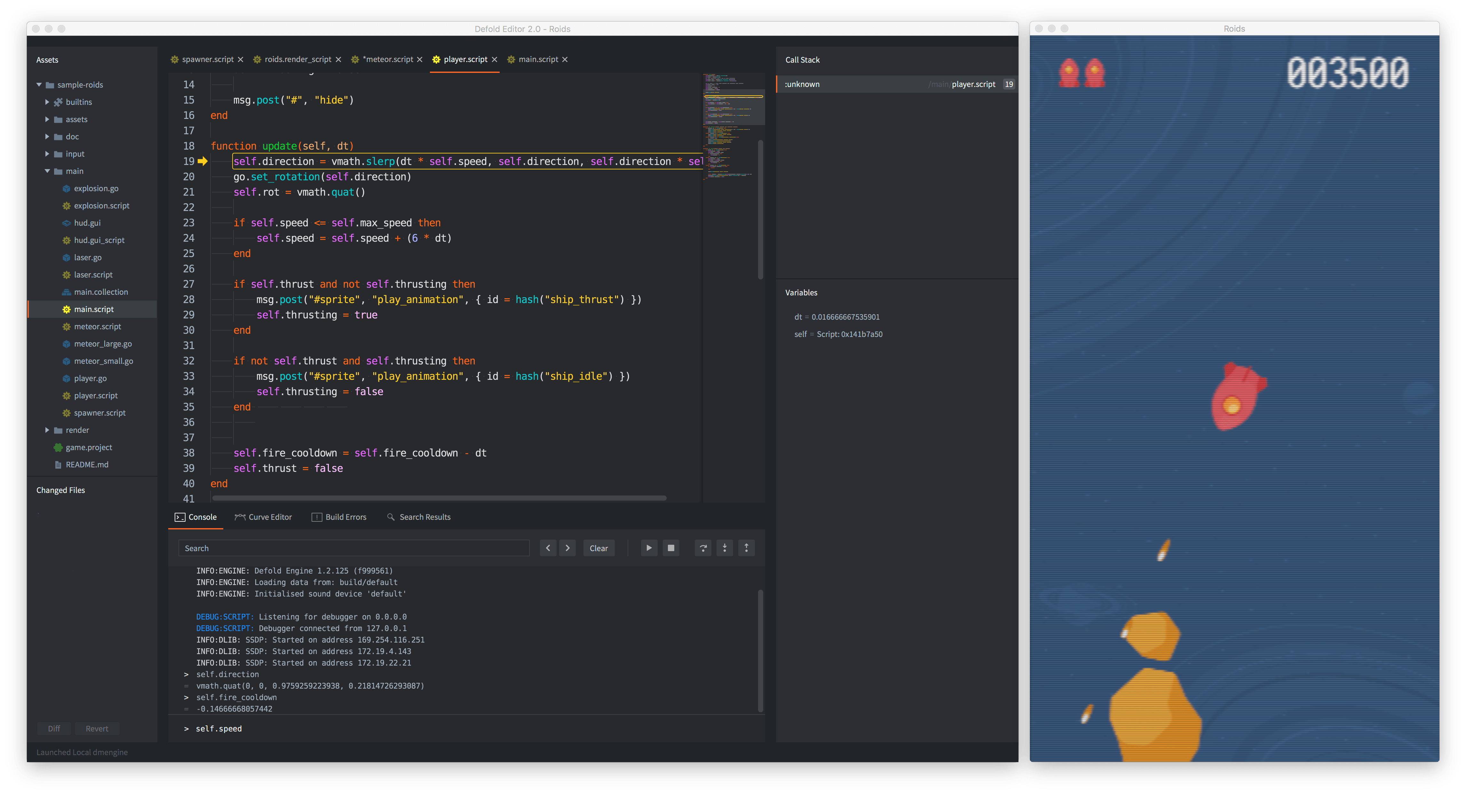Click the Step Out debugger icon
The height and width of the screenshot is (812, 1481).
746,548
